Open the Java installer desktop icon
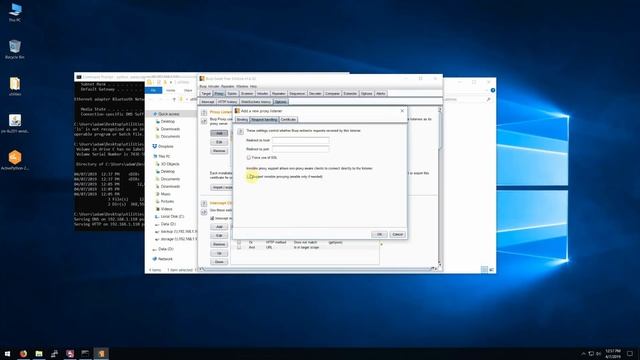This screenshot has width=640, height=360. (x=15, y=123)
